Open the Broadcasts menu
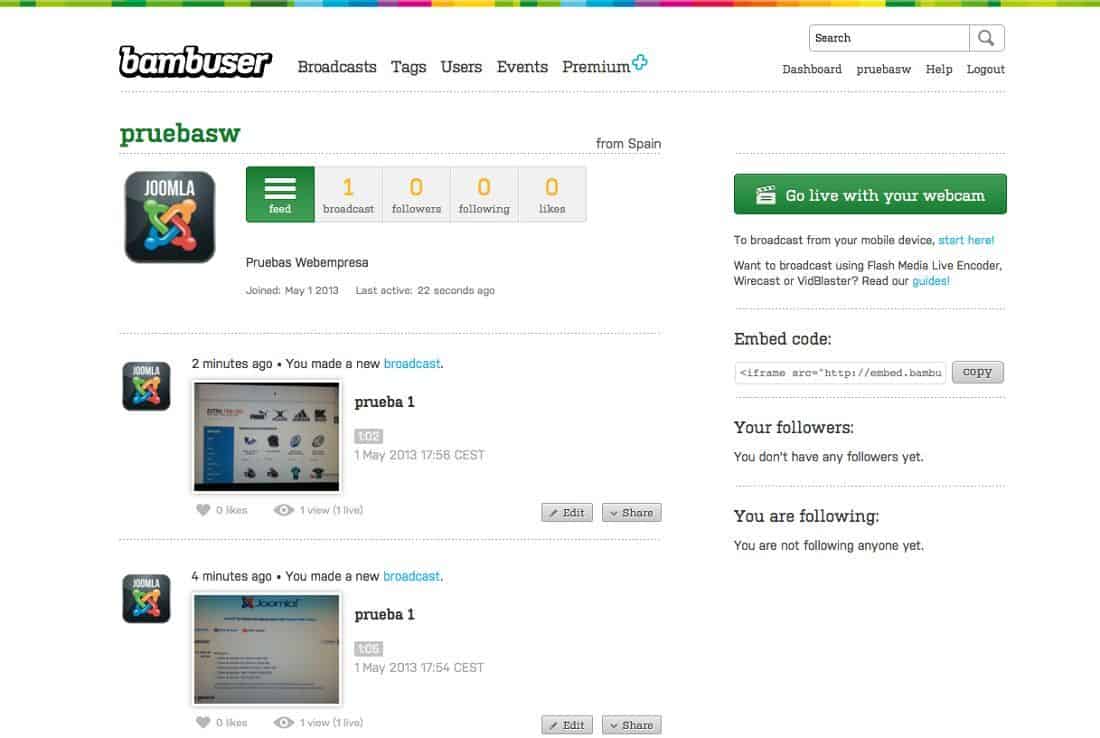Viewport: 1100px width, 738px height. click(337, 67)
